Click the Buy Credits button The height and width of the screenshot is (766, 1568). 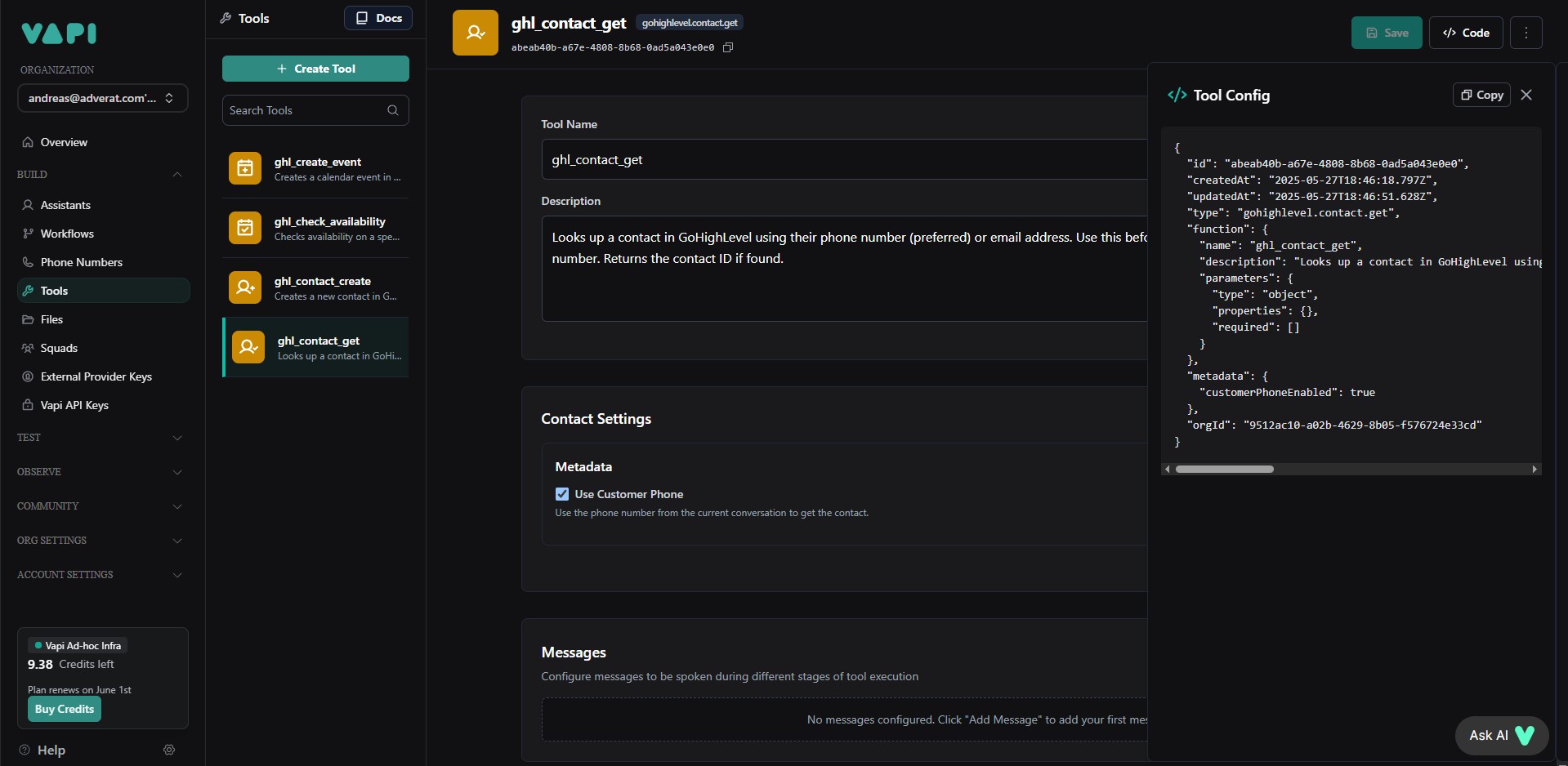coord(65,709)
